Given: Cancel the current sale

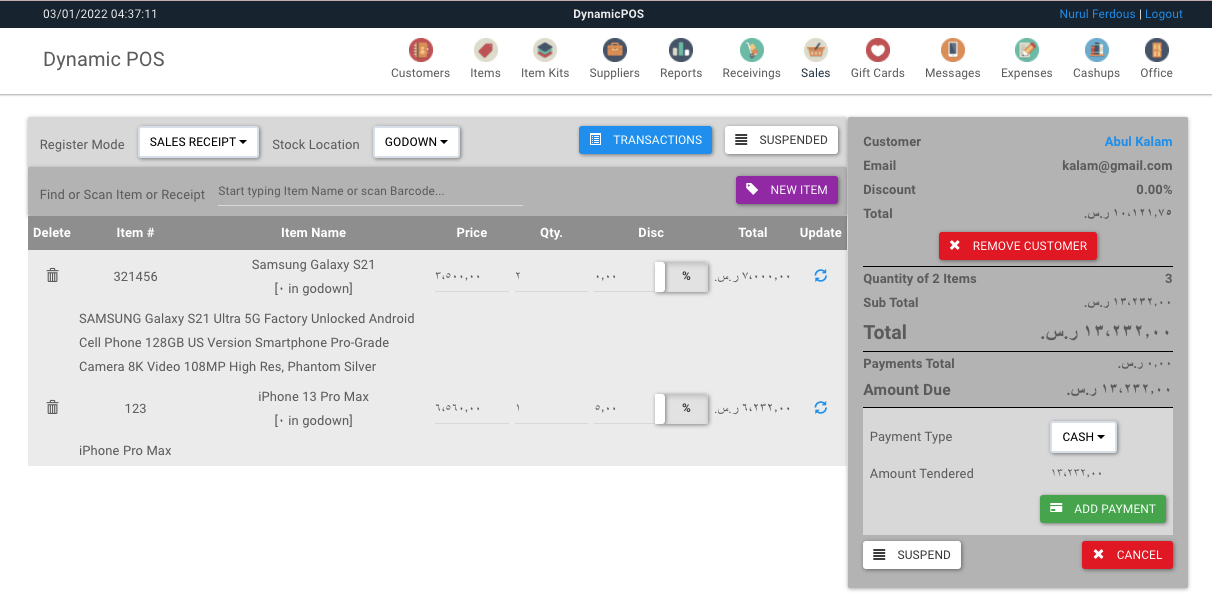Looking at the screenshot, I should pos(1127,555).
